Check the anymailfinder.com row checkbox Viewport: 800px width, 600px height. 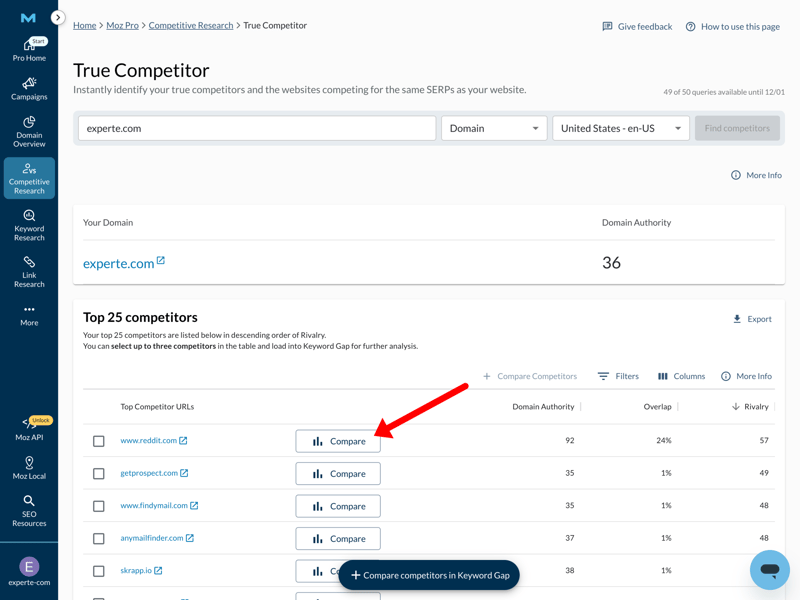click(x=99, y=539)
